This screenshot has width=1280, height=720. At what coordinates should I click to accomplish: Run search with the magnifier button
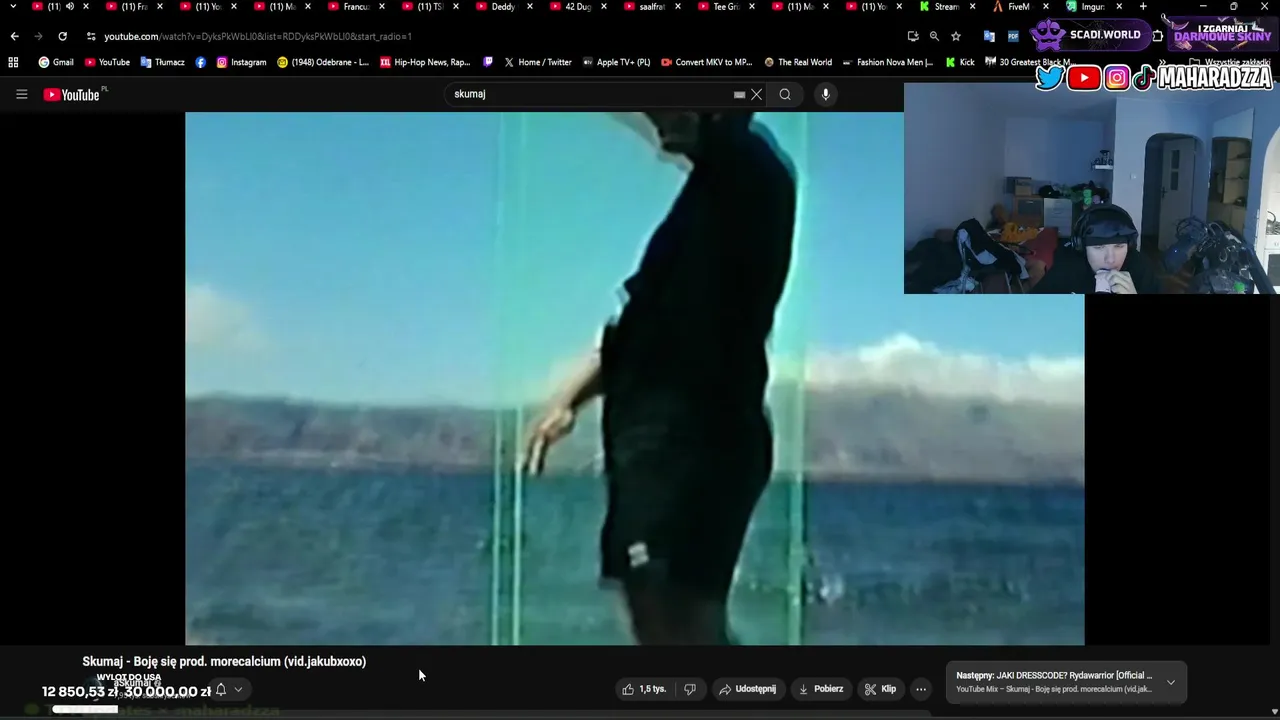point(785,94)
